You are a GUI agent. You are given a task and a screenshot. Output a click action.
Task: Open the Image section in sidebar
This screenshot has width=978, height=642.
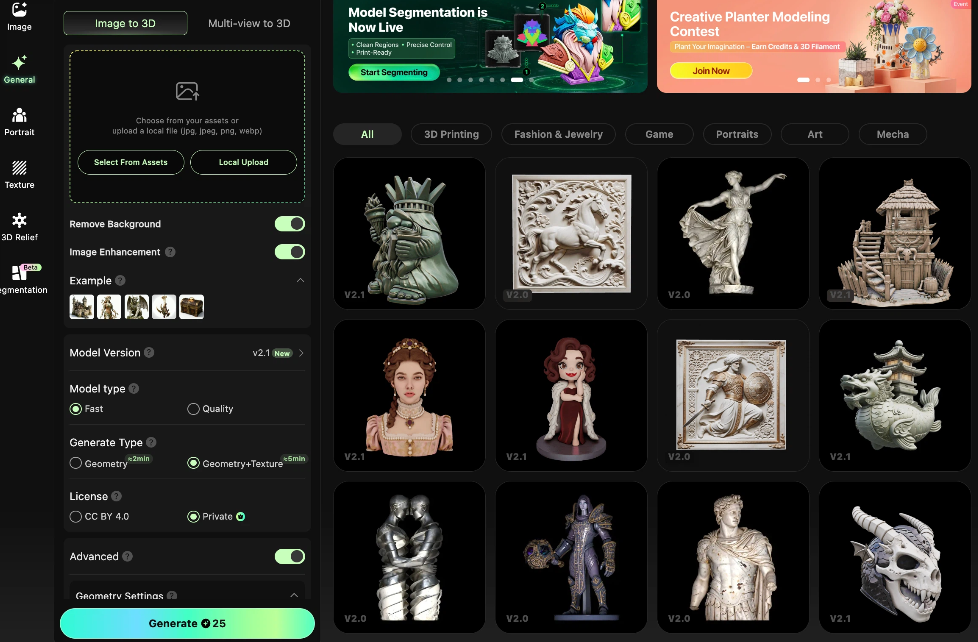19,17
